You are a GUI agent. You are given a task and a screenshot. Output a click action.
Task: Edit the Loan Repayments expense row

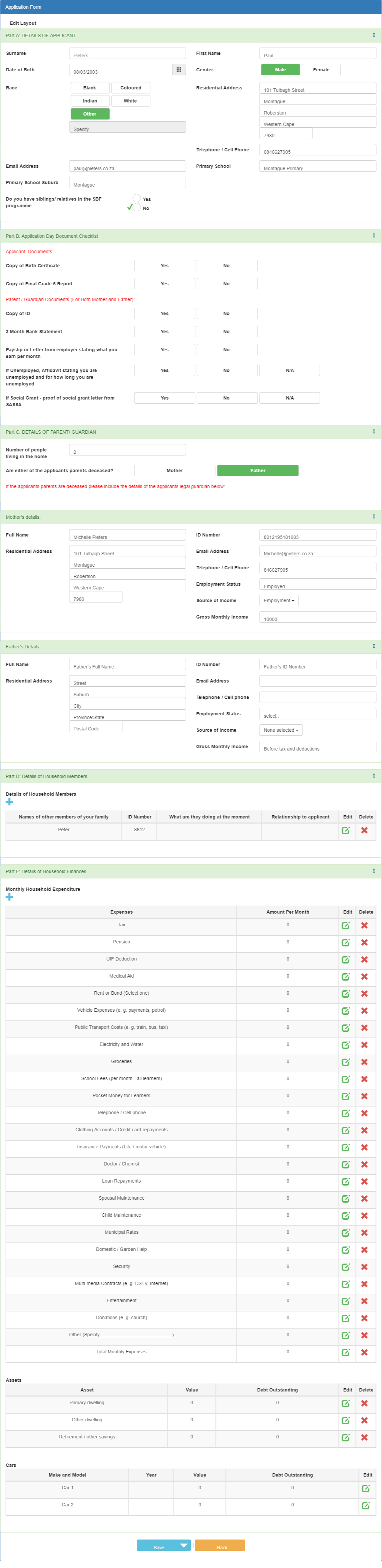click(x=346, y=1182)
